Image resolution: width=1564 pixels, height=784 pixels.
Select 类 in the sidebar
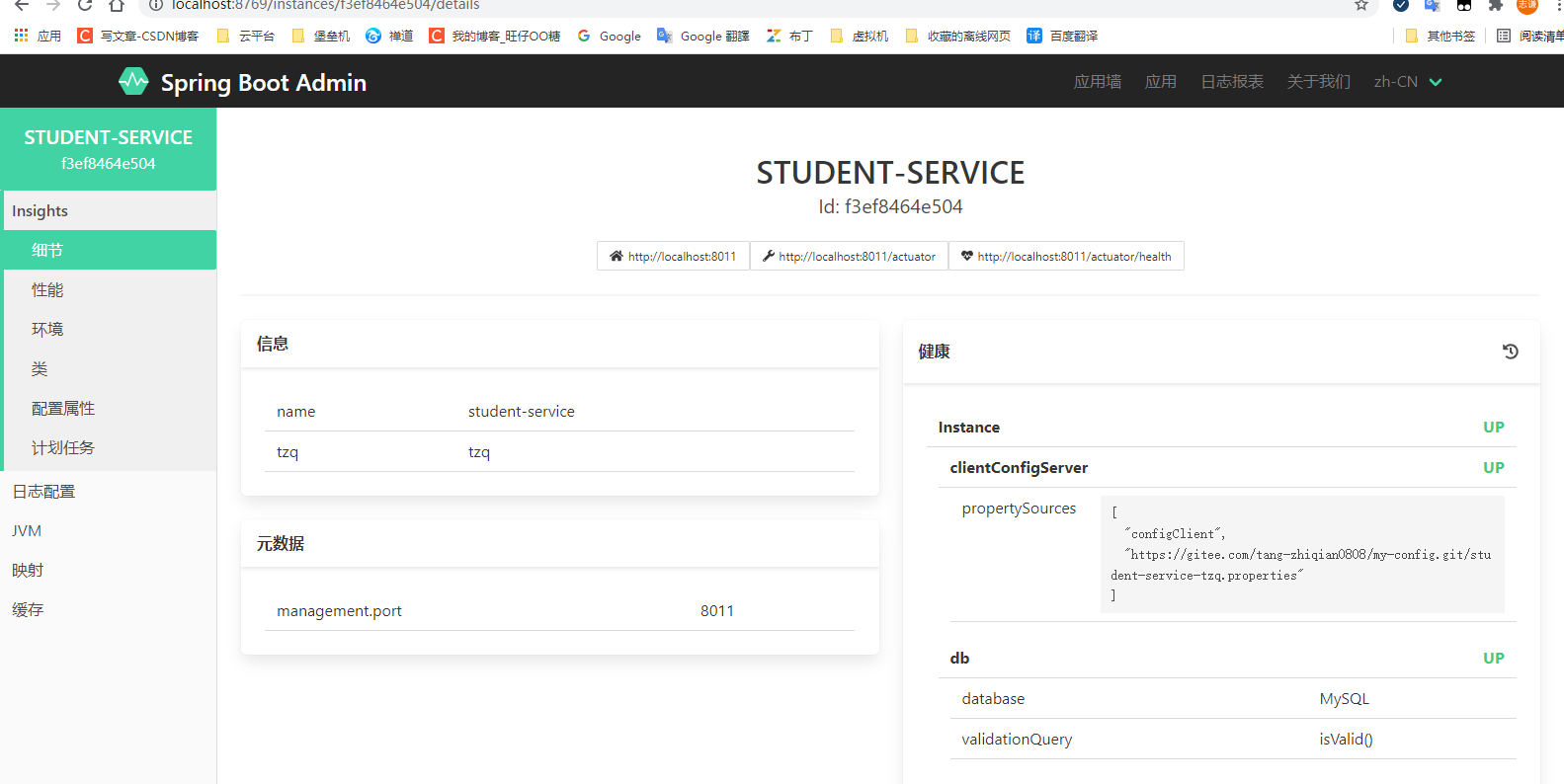click(109, 368)
